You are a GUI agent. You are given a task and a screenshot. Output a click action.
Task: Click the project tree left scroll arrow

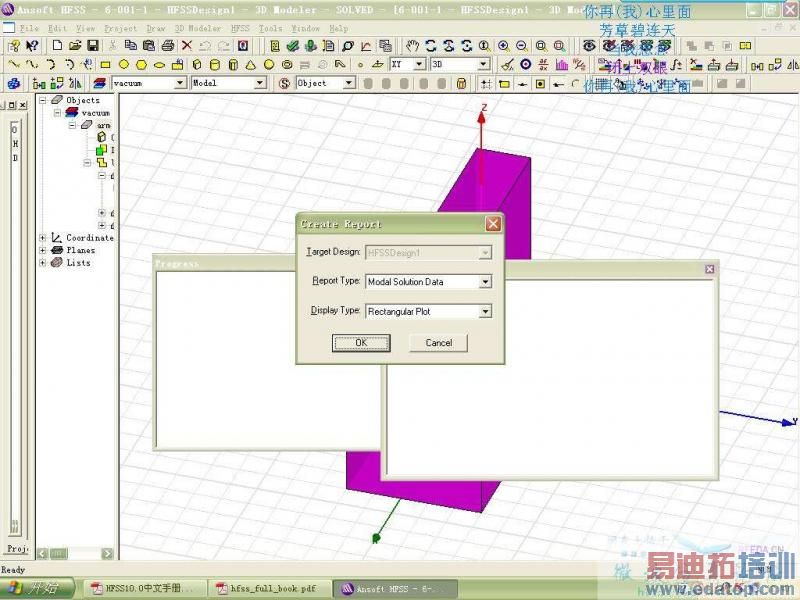click(43, 554)
